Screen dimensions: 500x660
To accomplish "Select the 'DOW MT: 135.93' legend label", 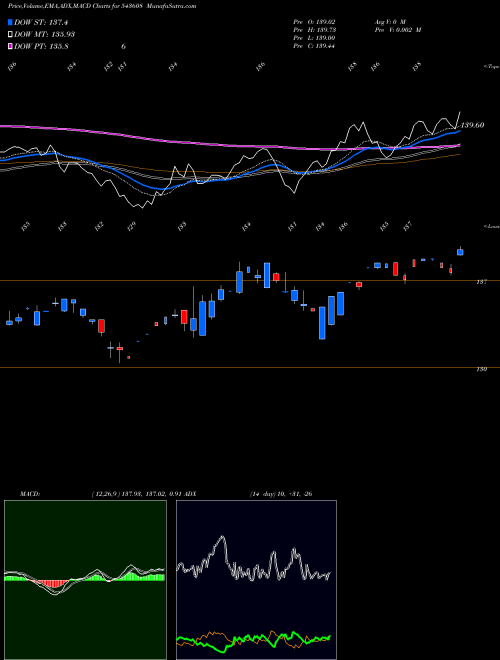I will point(45,34).
